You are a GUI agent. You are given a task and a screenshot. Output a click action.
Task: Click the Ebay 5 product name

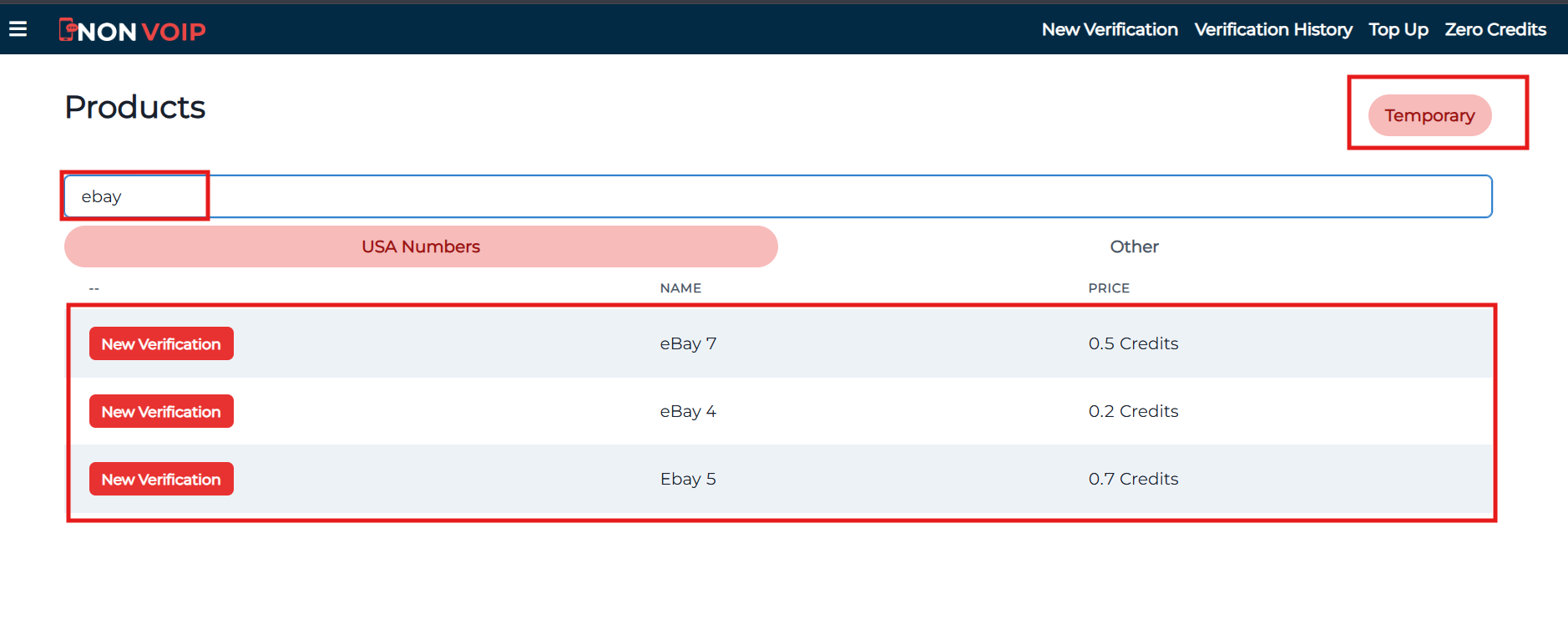(688, 479)
